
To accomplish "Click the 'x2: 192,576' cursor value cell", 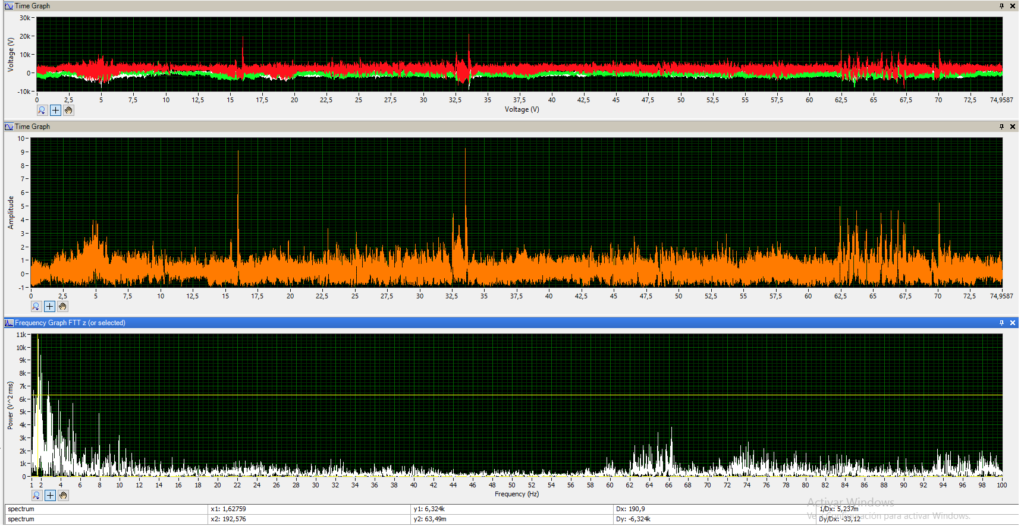I will pyautogui.click(x=310, y=518).
